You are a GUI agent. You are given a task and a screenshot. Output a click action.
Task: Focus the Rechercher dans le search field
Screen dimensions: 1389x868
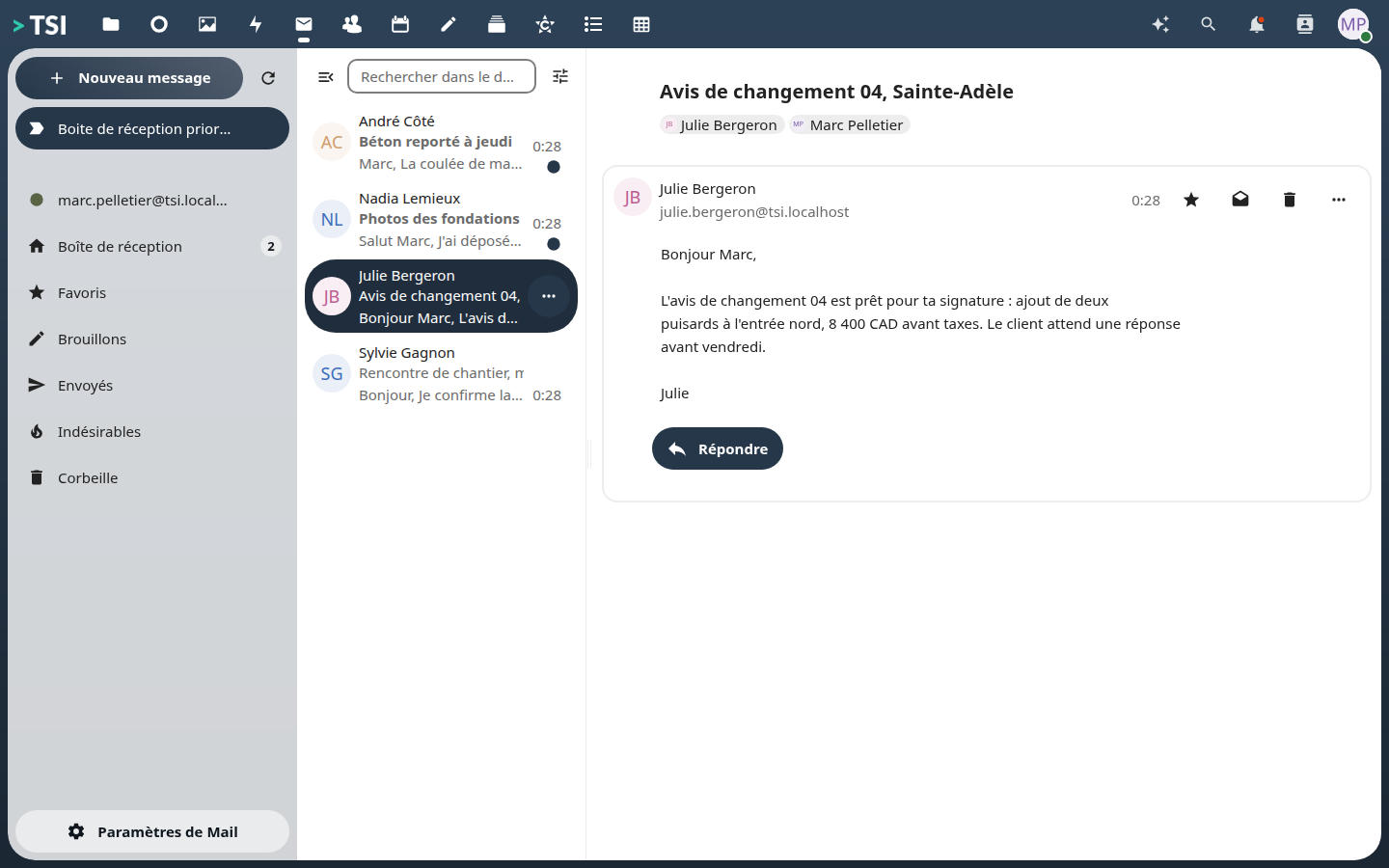(x=442, y=76)
